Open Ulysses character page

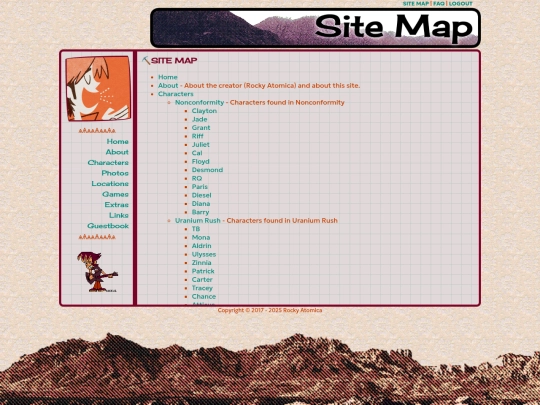(204, 254)
